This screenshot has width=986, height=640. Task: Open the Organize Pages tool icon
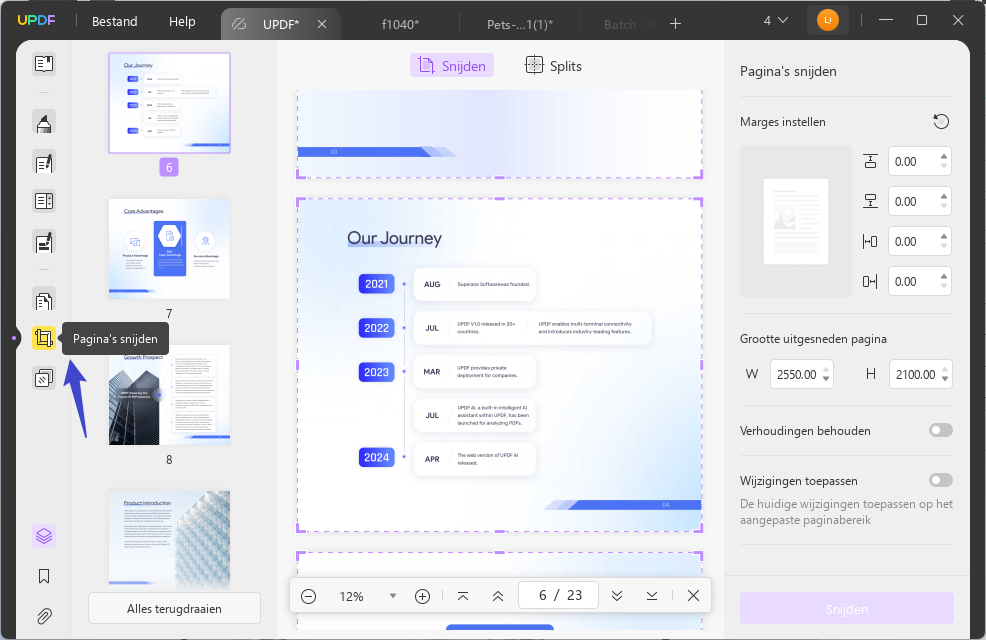44,300
